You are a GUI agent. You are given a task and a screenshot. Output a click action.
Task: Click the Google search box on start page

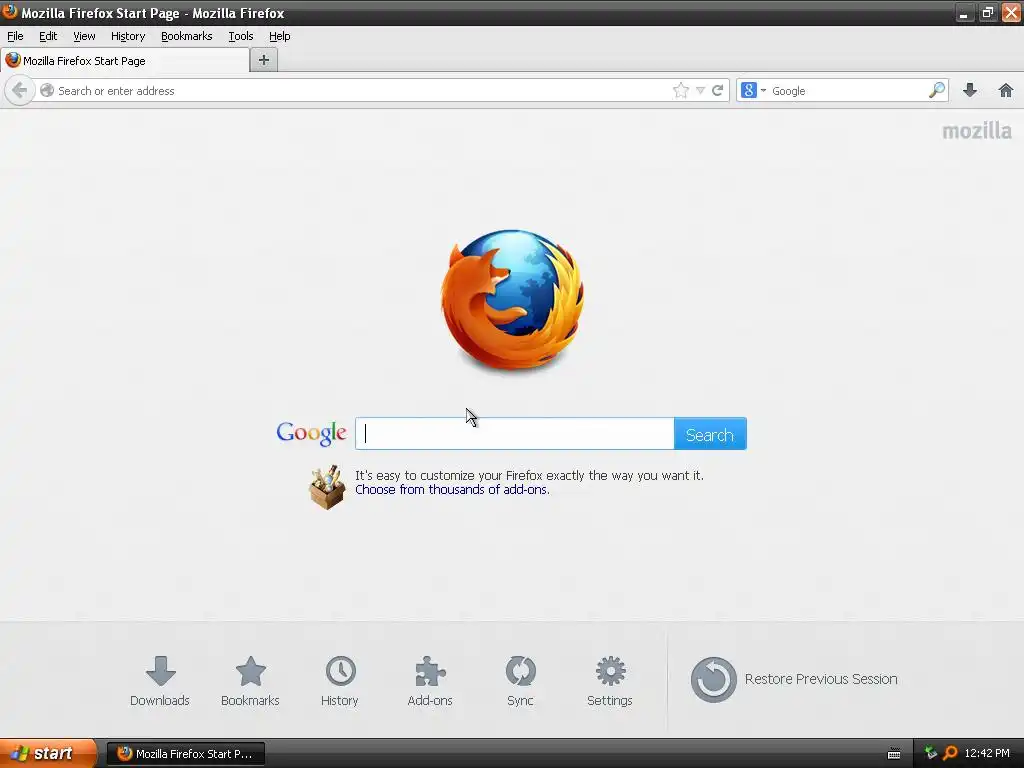(515, 434)
